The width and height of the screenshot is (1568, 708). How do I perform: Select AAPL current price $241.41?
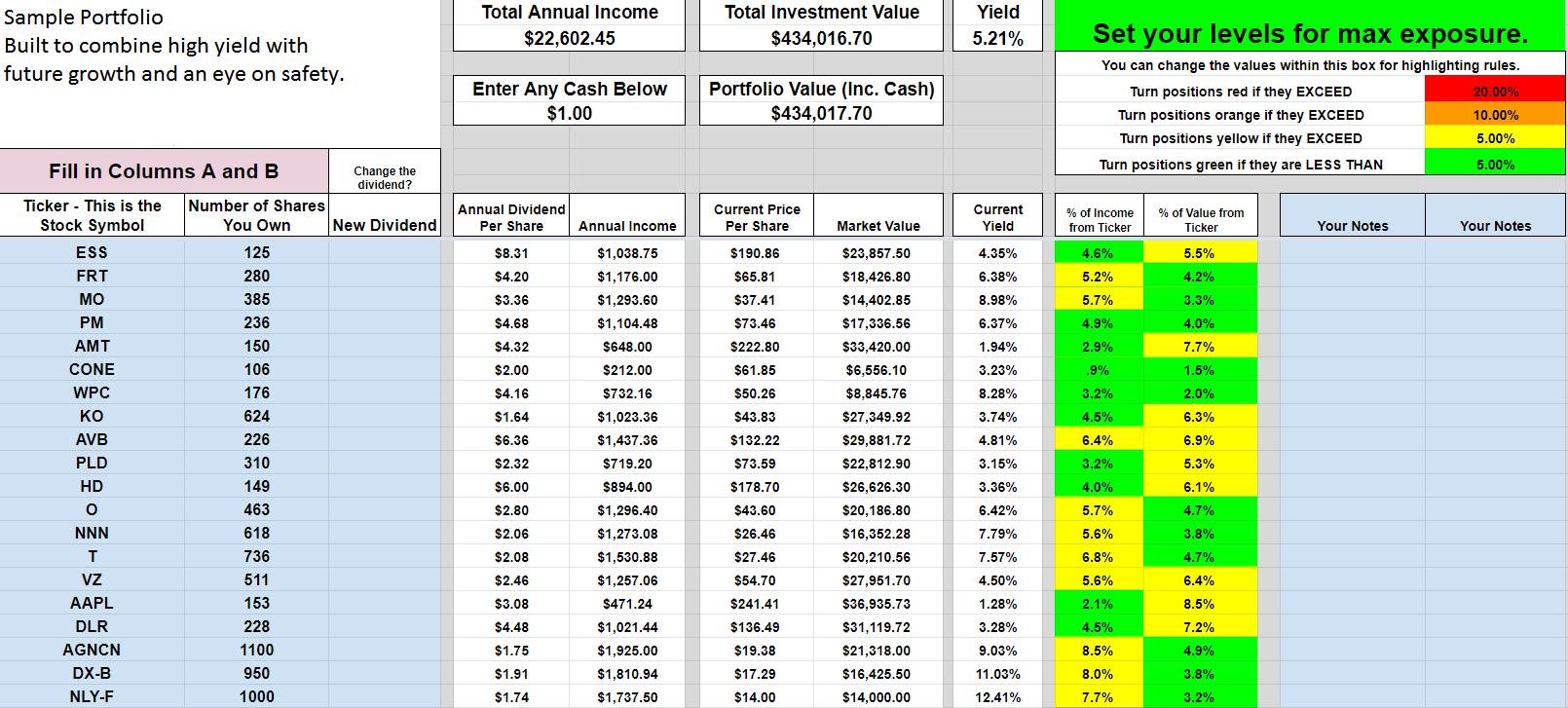coord(756,604)
